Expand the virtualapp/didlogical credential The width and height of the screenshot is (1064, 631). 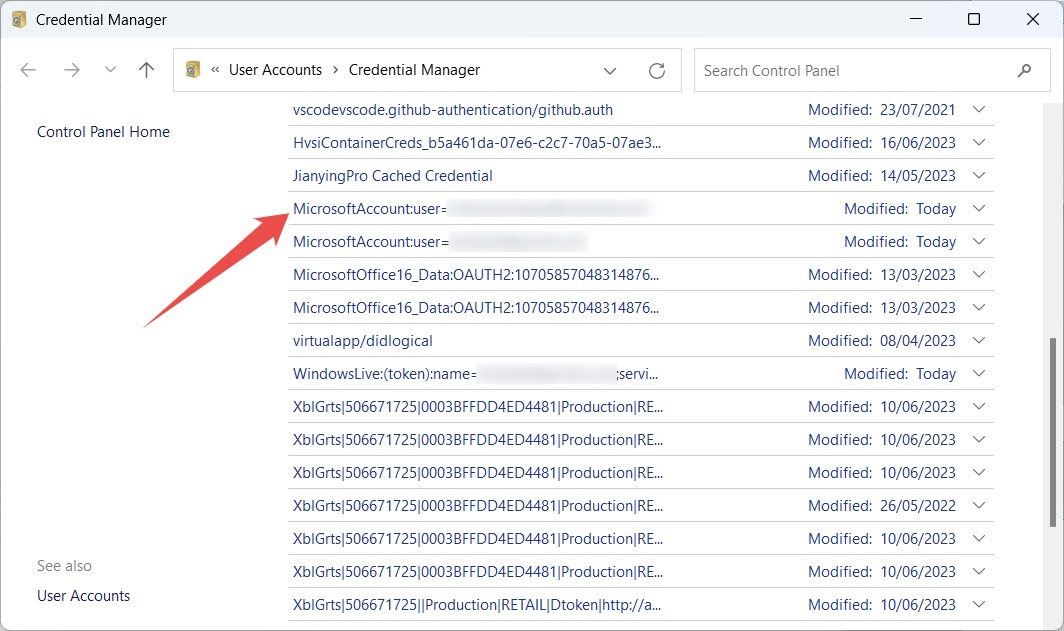[x=979, y=340]
